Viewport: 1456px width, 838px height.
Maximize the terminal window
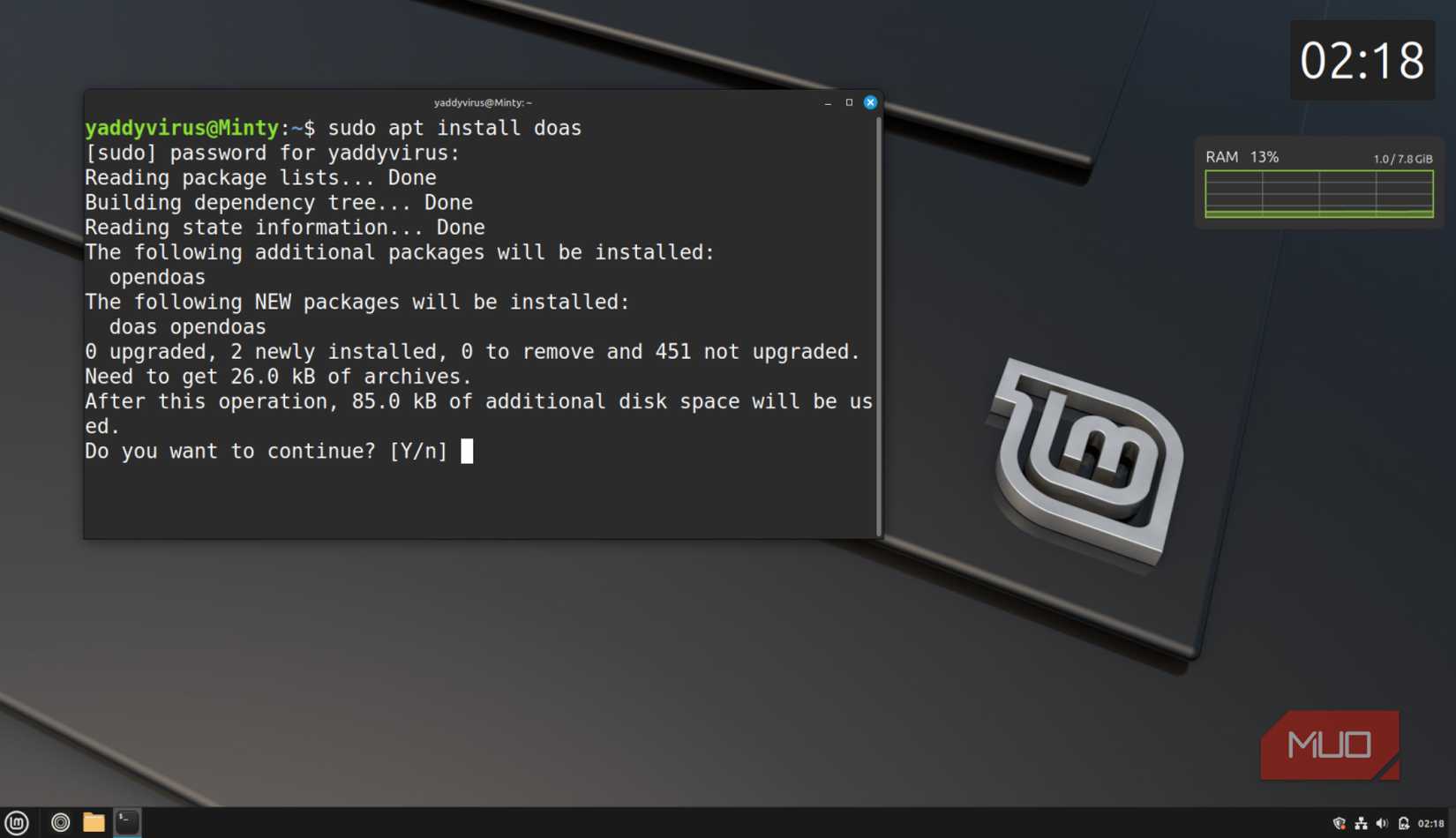(x=848, y=102)
